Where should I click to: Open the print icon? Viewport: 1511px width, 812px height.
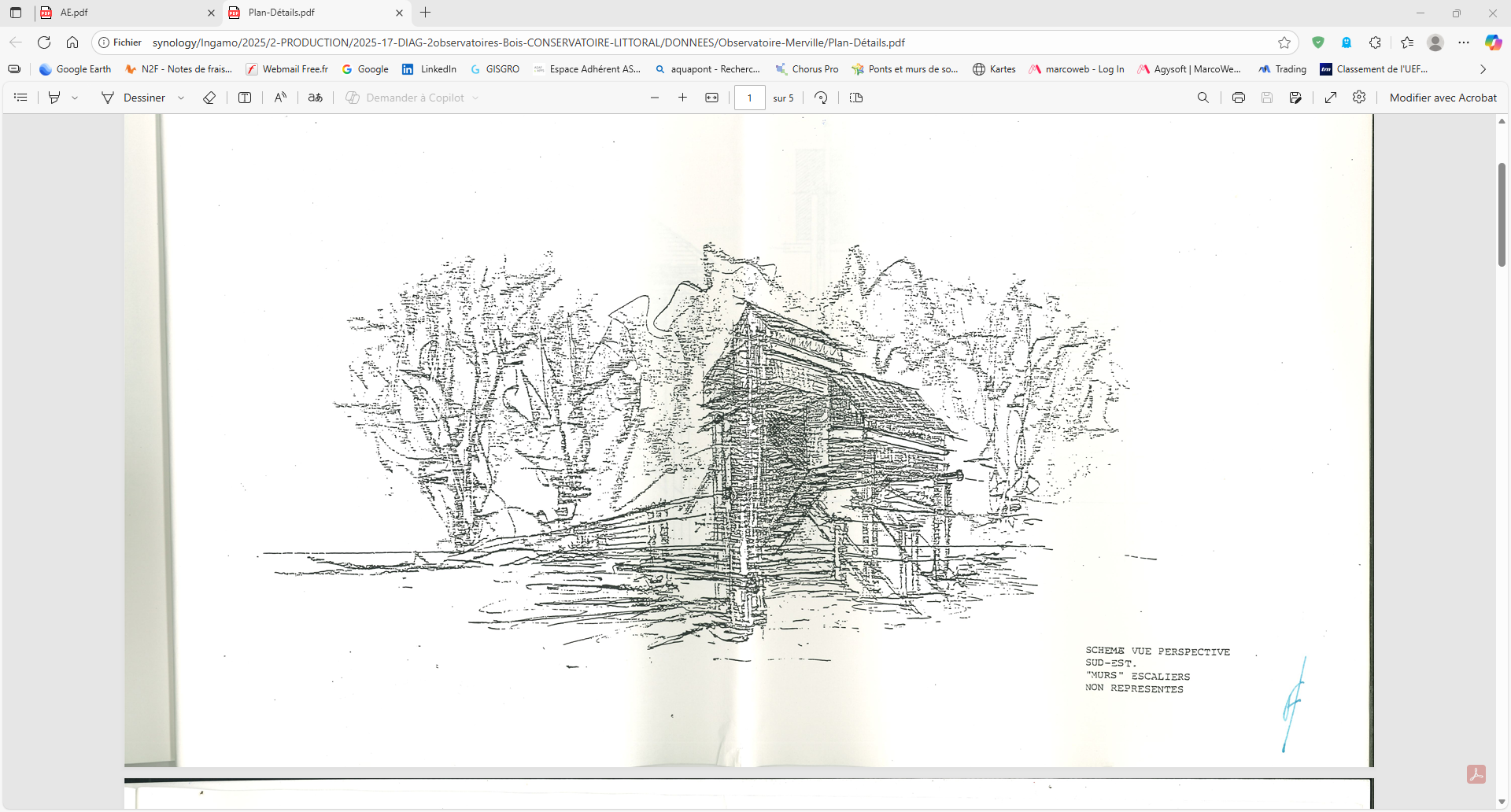coord(1238,98)
